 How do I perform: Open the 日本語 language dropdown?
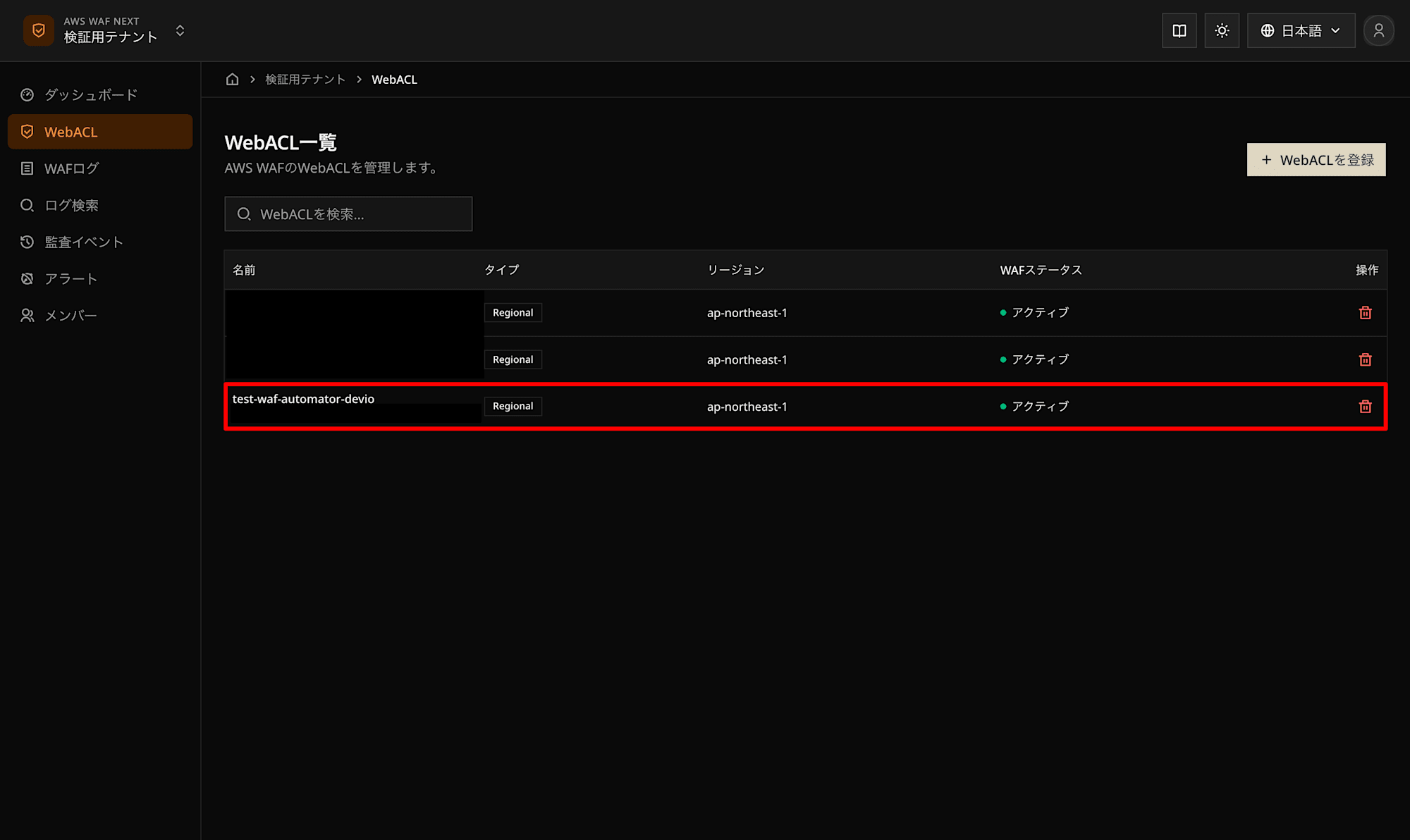1301,30
